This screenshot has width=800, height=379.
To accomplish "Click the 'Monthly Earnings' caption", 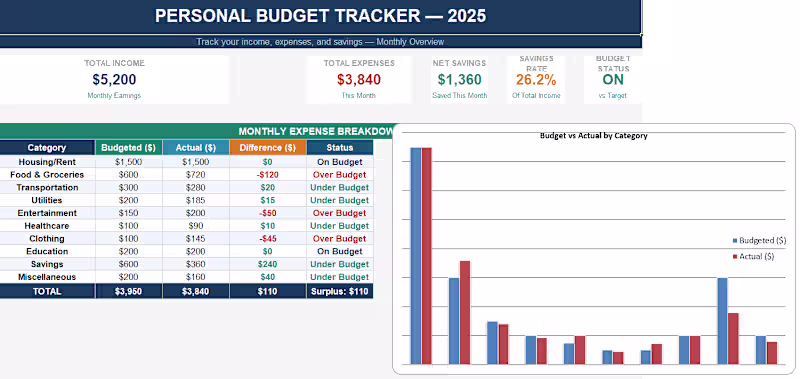I will [114, 95].
